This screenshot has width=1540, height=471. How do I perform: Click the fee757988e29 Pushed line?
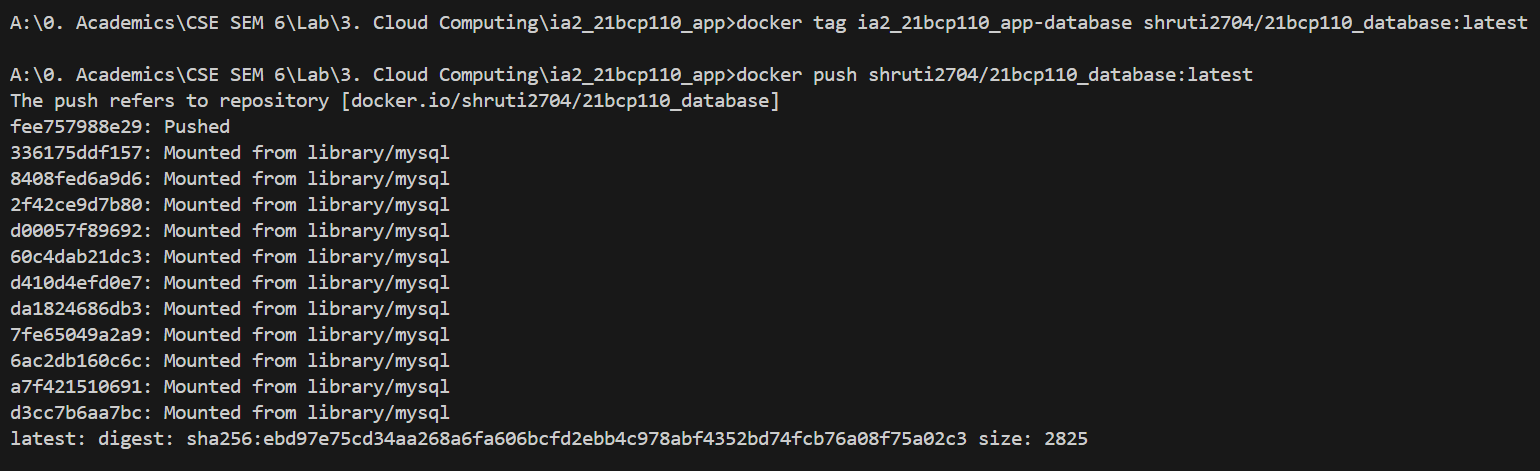(x=120, y=127)
